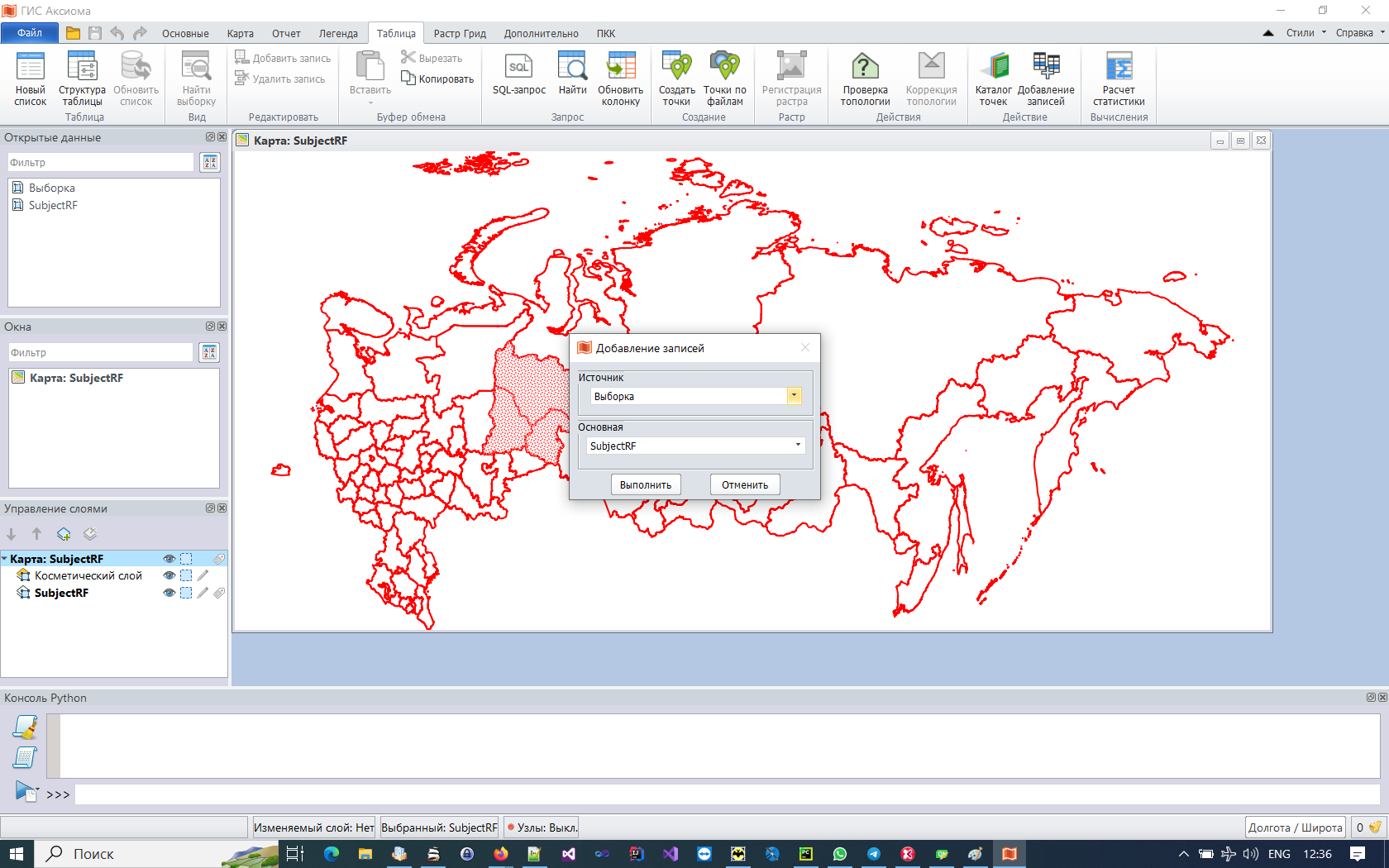Open the Основная dropdown showing SubjectRF
Image resolution: width=1389 pixels, height=868 pixels.
pos(798,446)
